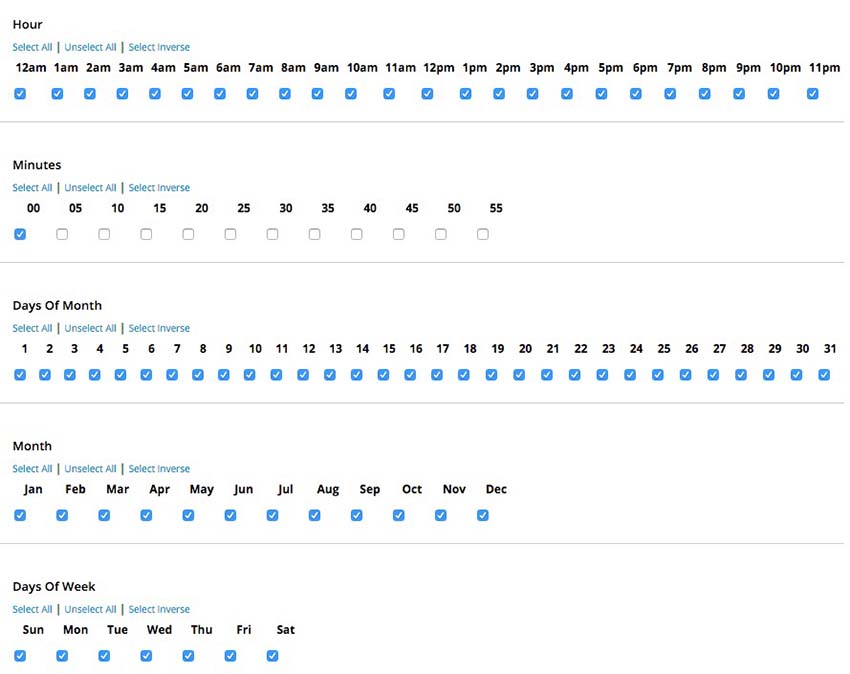
Task: Toggle the Mar month checkbox
Action: pyautogui.click(x=104, y=515)
